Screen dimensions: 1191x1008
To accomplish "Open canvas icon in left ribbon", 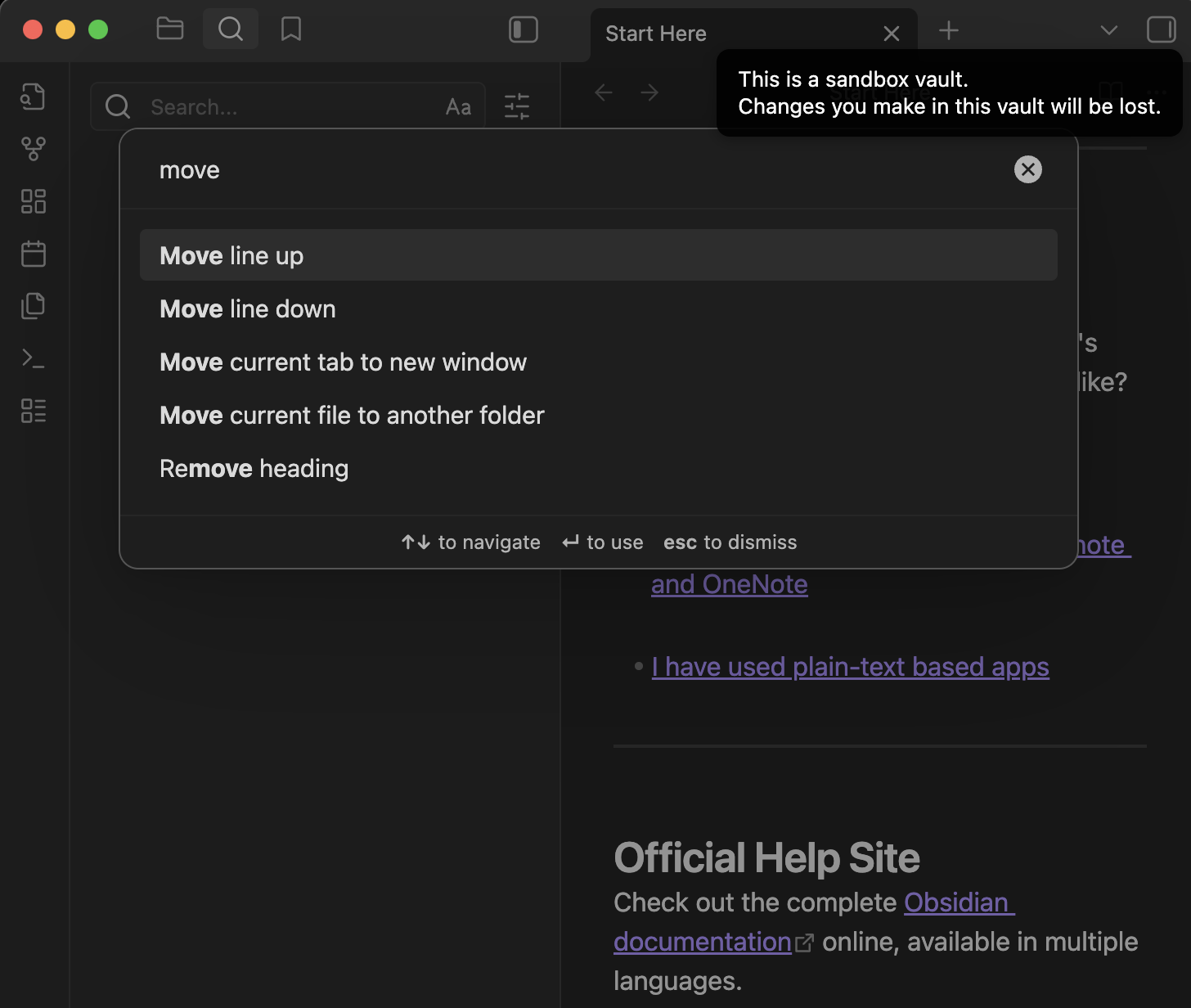I will click(x=33, y=201).
